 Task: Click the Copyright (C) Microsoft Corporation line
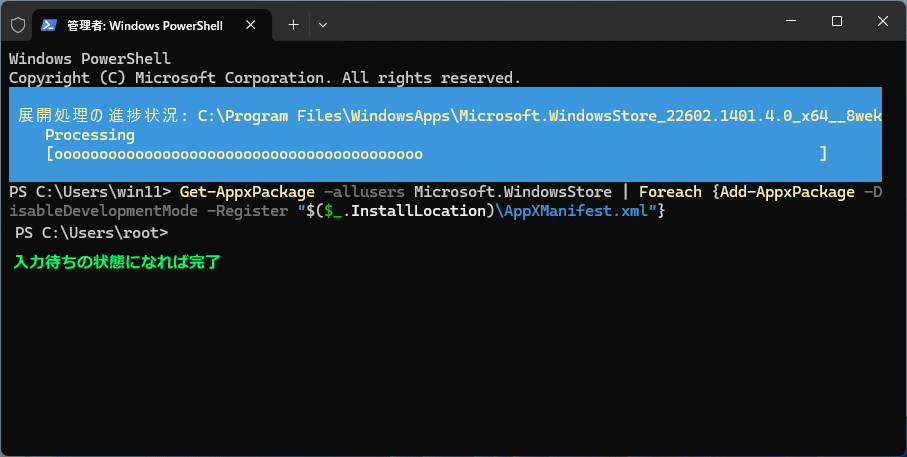coord(264,78)
